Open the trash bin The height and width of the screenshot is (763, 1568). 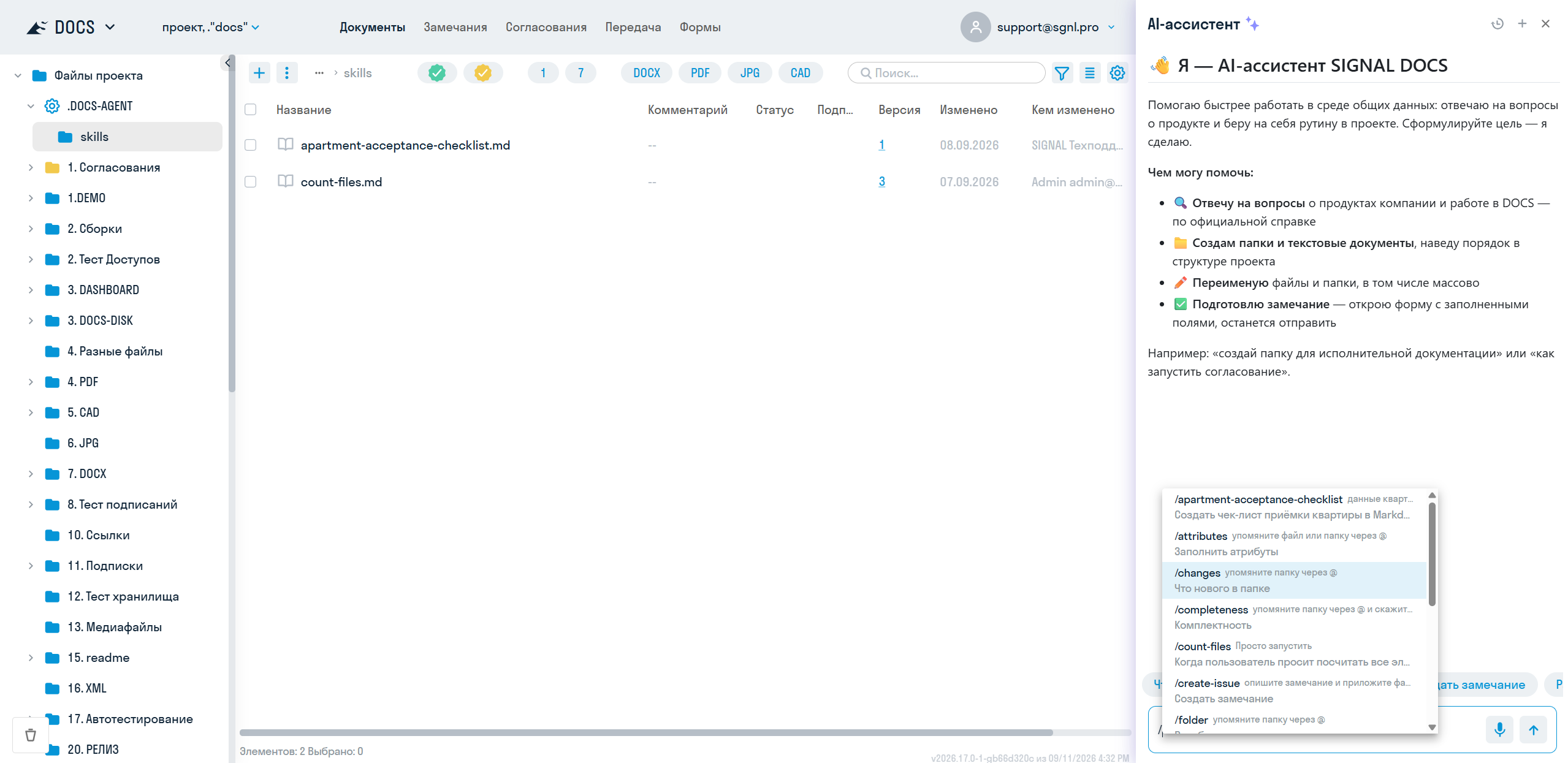pyautogui.click(x=30, y=735)
